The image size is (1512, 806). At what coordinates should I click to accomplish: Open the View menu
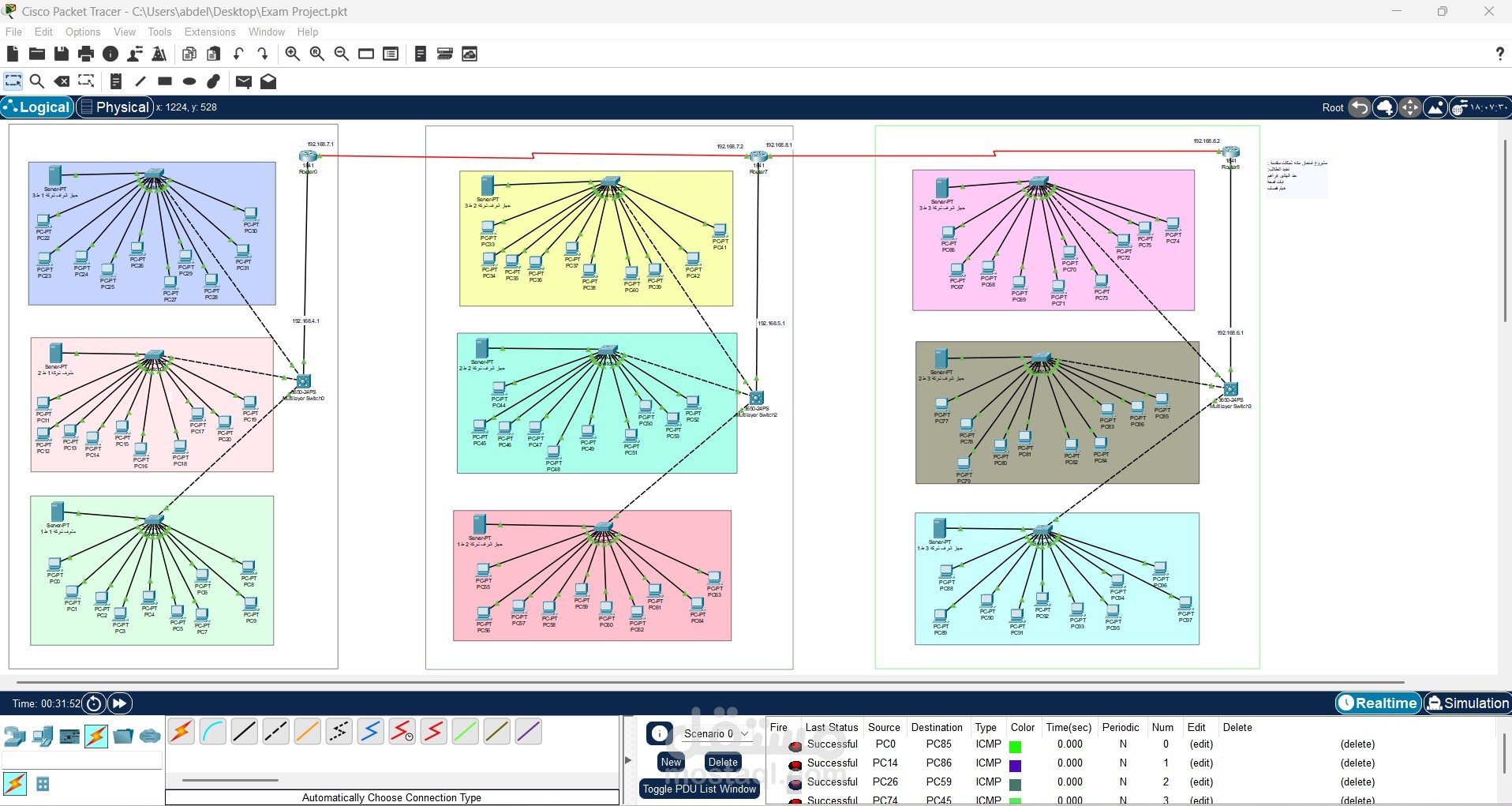[x=125, y=32]
